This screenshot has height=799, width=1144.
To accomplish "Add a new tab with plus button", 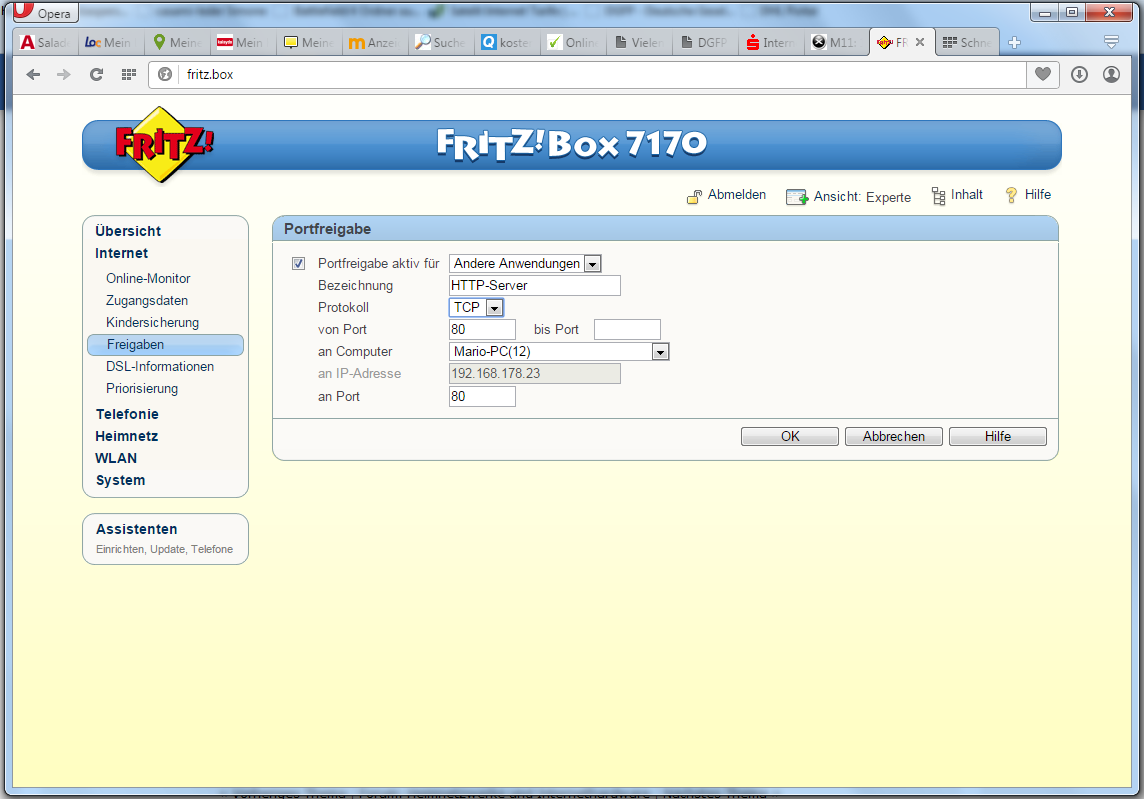I will click(x=1014, y=42).
